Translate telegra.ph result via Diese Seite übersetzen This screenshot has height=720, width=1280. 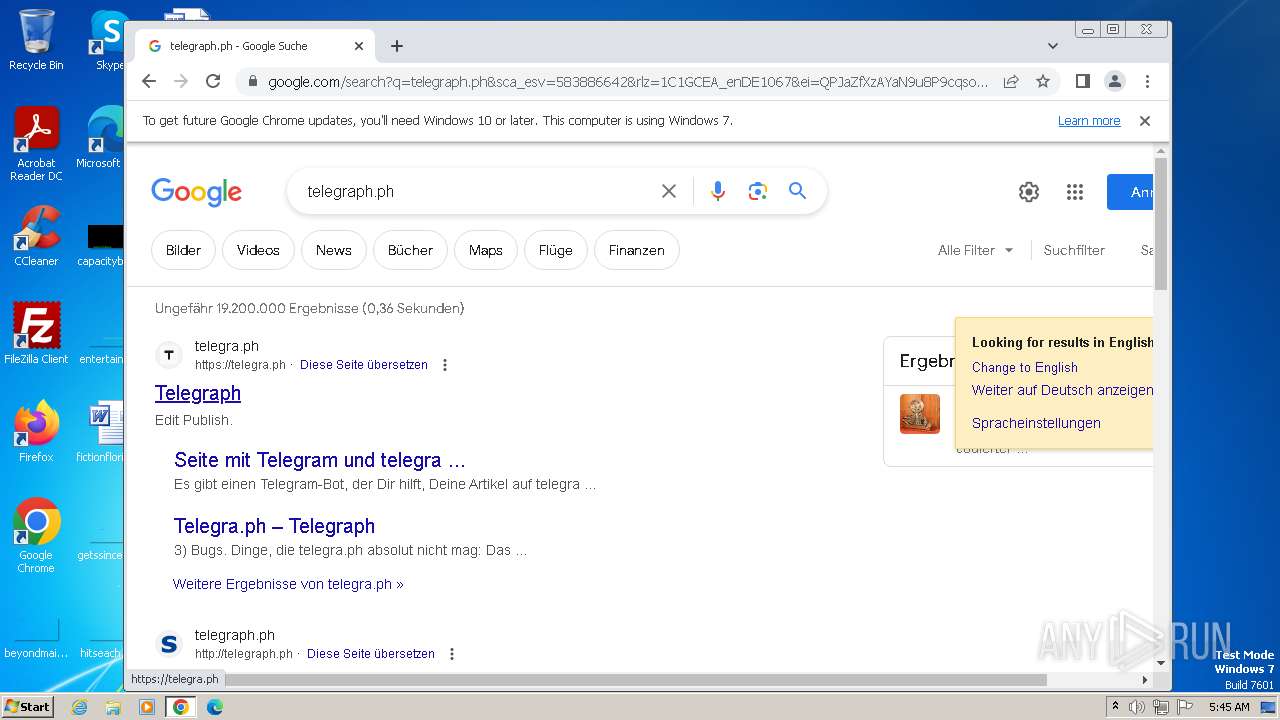[x=364, y=365]
